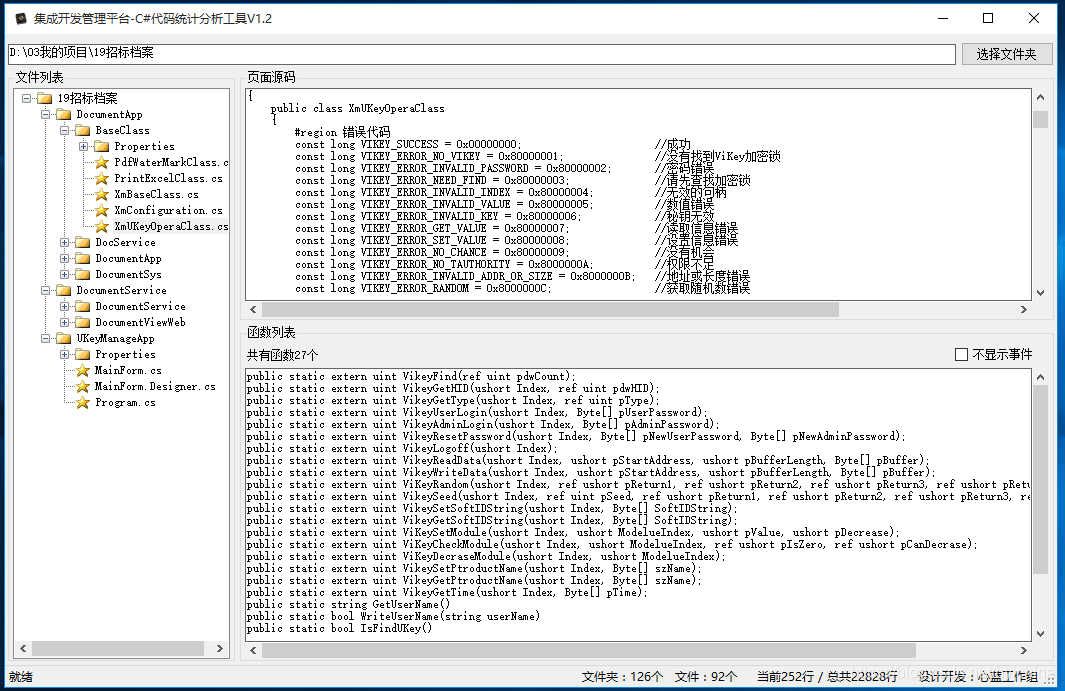Click right arrow of source code horizontal scrollbar
This screenshot has width=1065, height=691.
(1024, 310)
